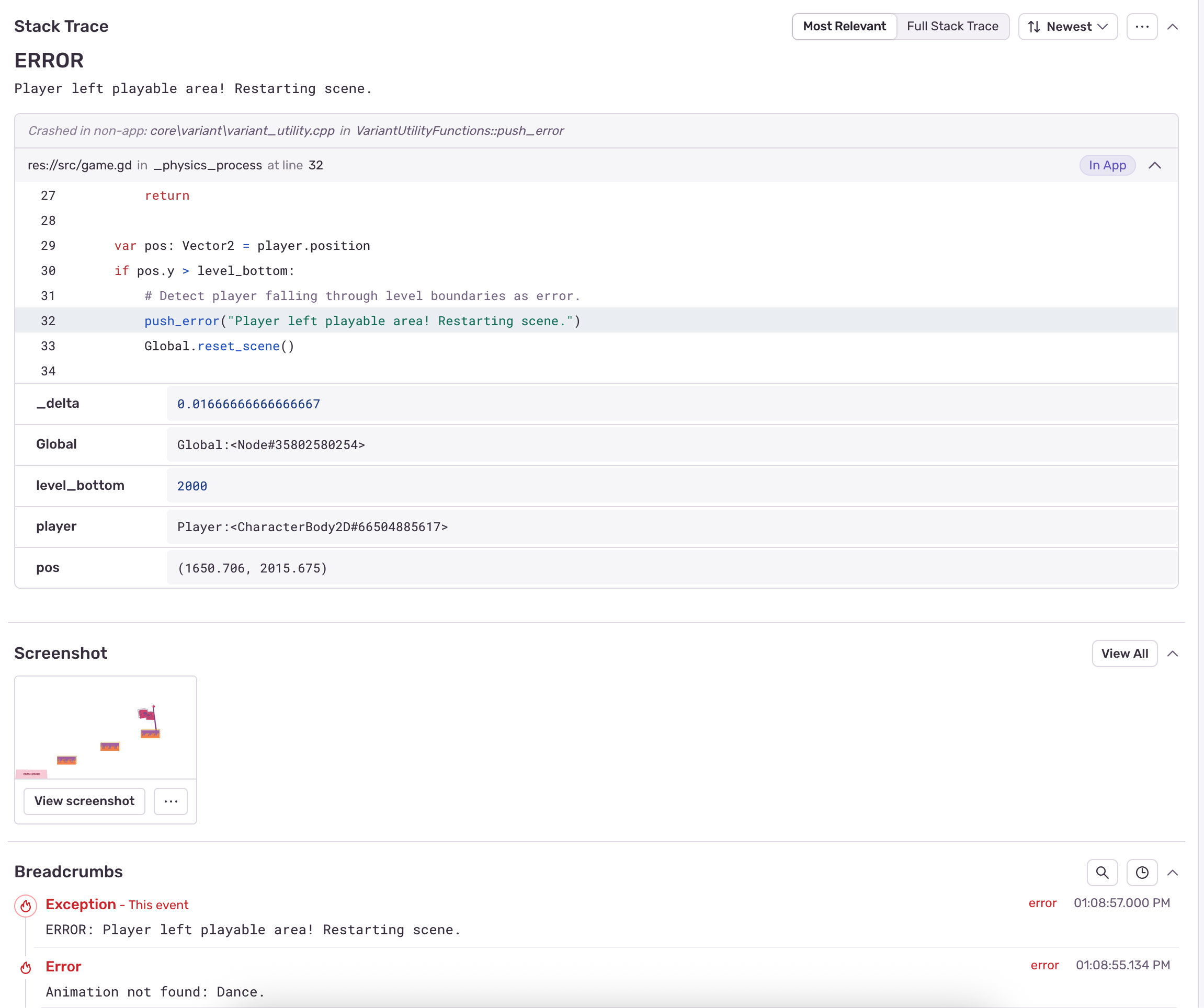
Task: Click the Exception breadcrumb fire icon
Action: pyautogui.click(x=26, y=906)
